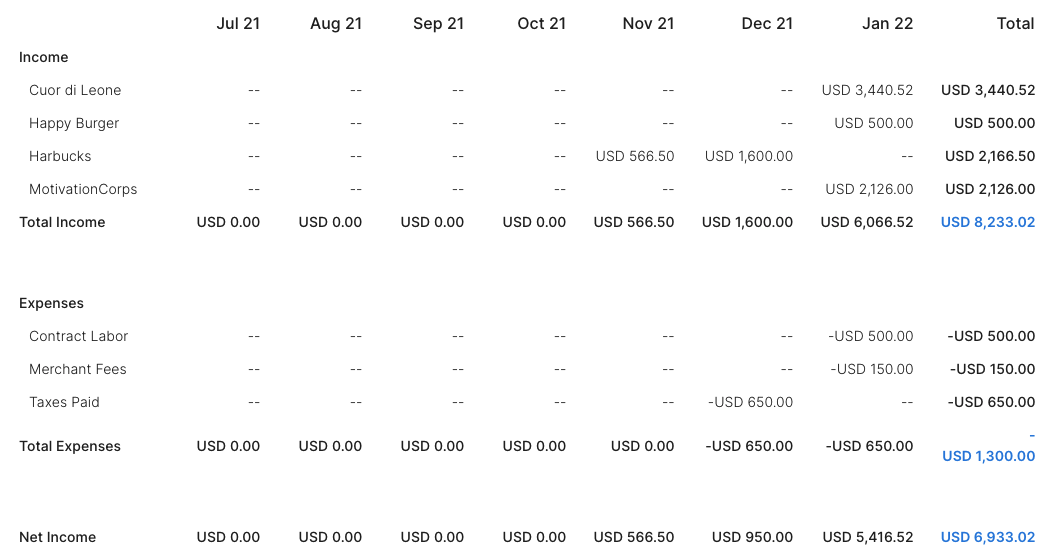Click the Total column header

[1015, 24]
